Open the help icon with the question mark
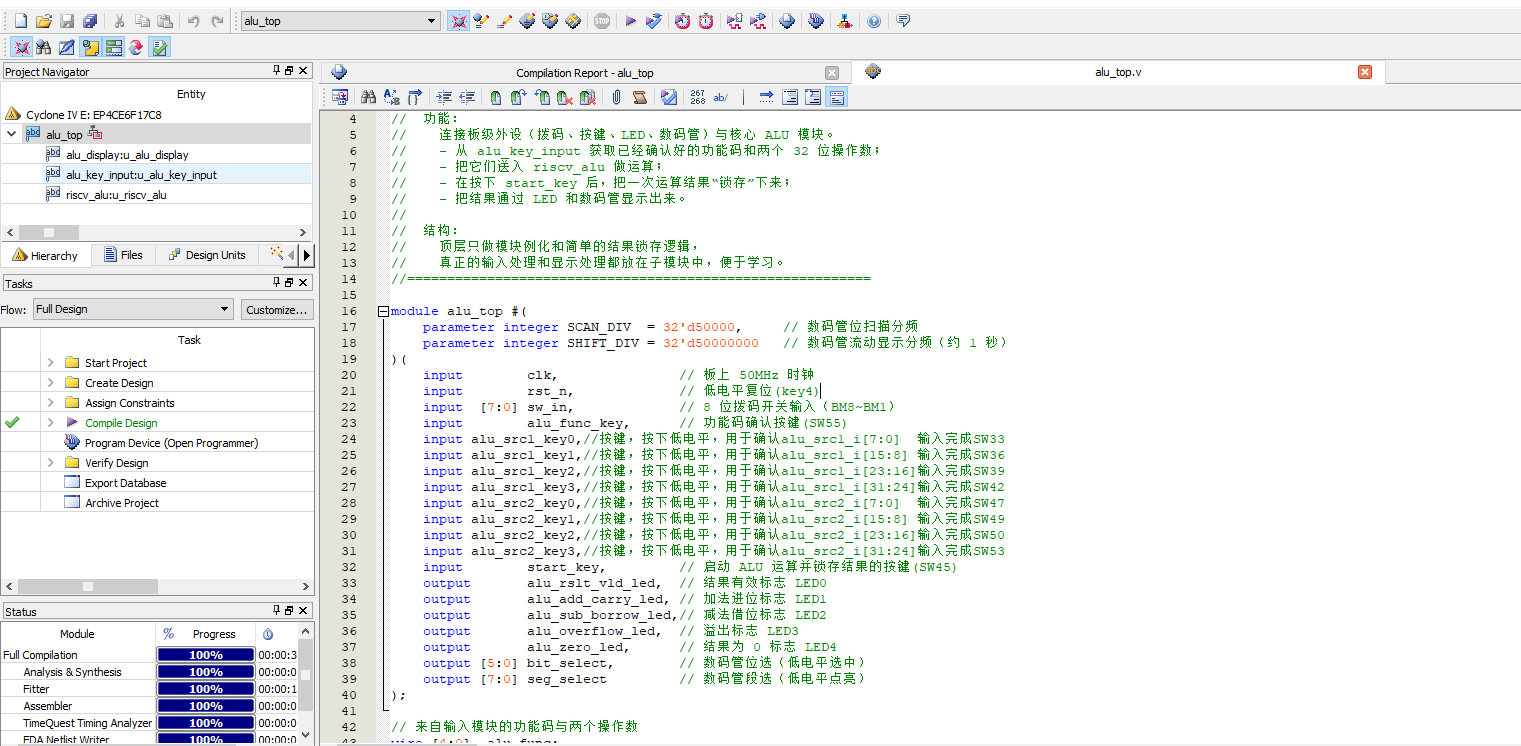Screen dimensions: 1521x746 pyautogui.click(x=874, y=21)
